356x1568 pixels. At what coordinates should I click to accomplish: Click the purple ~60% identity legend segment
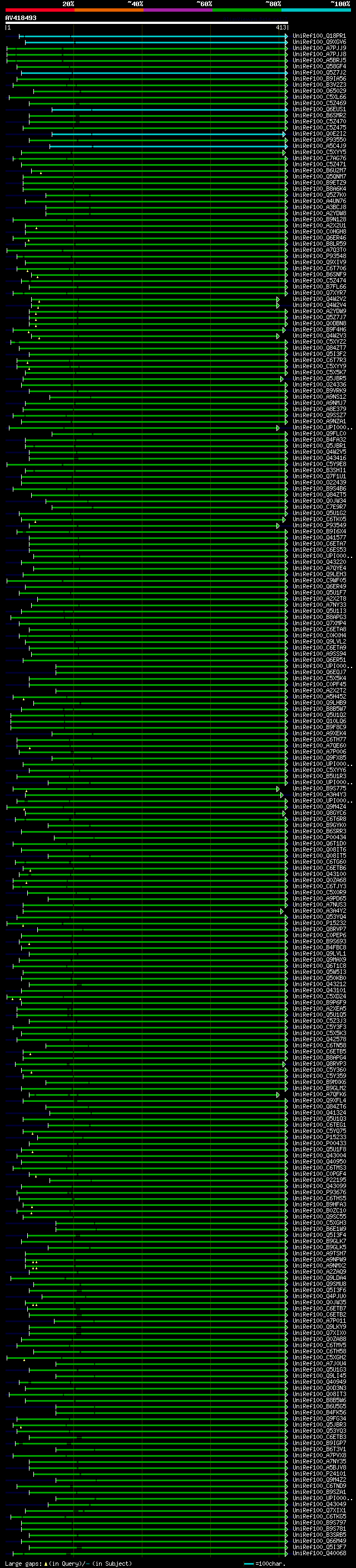pos(177,11)
